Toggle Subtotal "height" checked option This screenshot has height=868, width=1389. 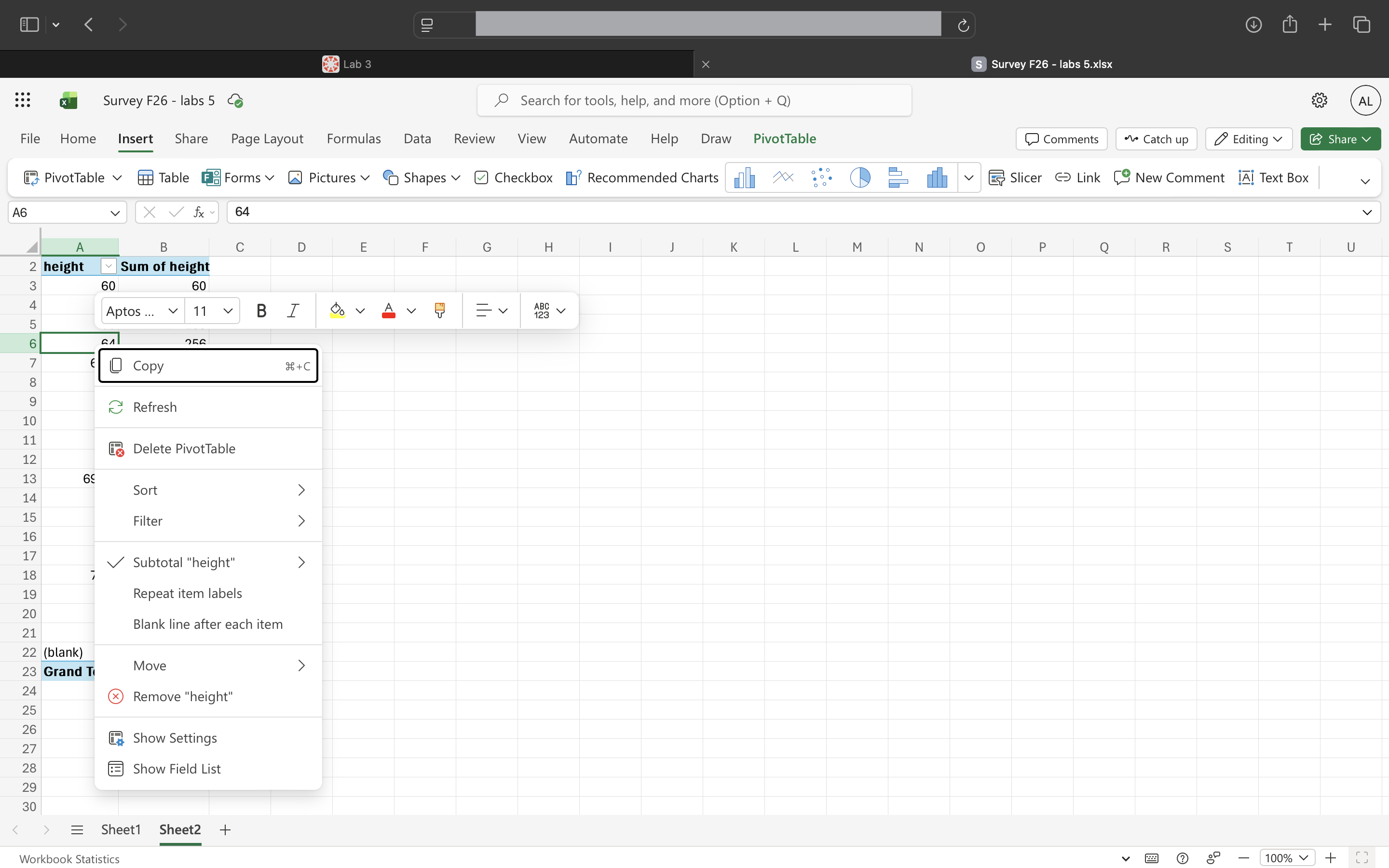208,563
